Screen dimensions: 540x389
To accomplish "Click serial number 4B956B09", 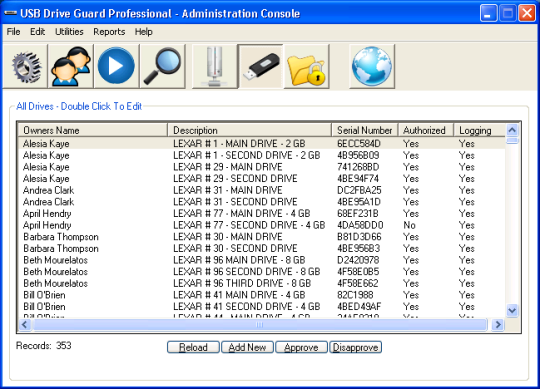I will tap(358, 155).
